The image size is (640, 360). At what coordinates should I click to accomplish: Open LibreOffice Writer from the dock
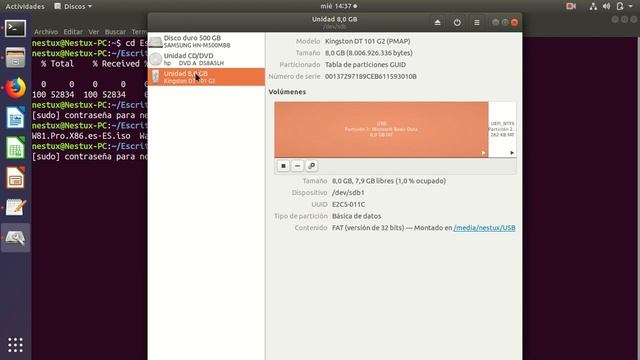point(15,118)
